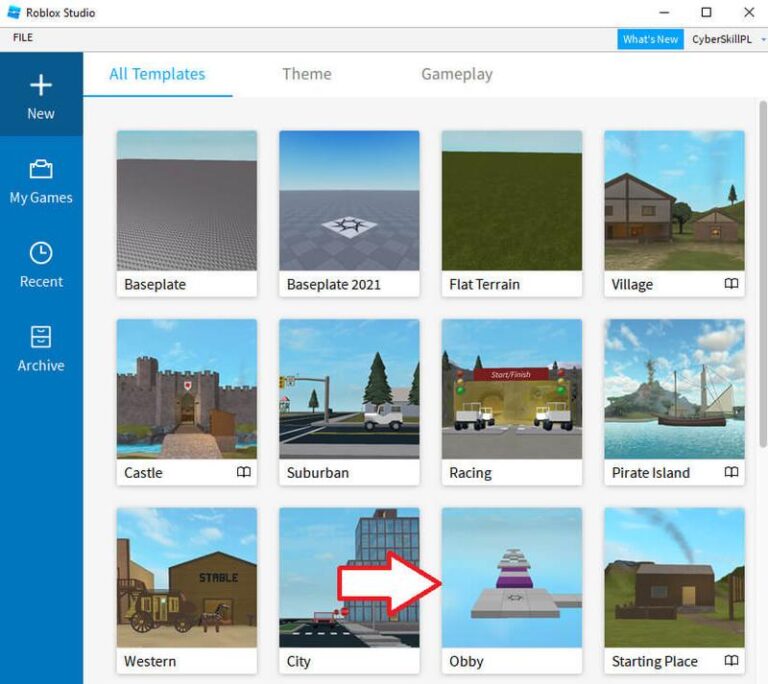Choose the Castle template thumbnail

coord(187,389)
